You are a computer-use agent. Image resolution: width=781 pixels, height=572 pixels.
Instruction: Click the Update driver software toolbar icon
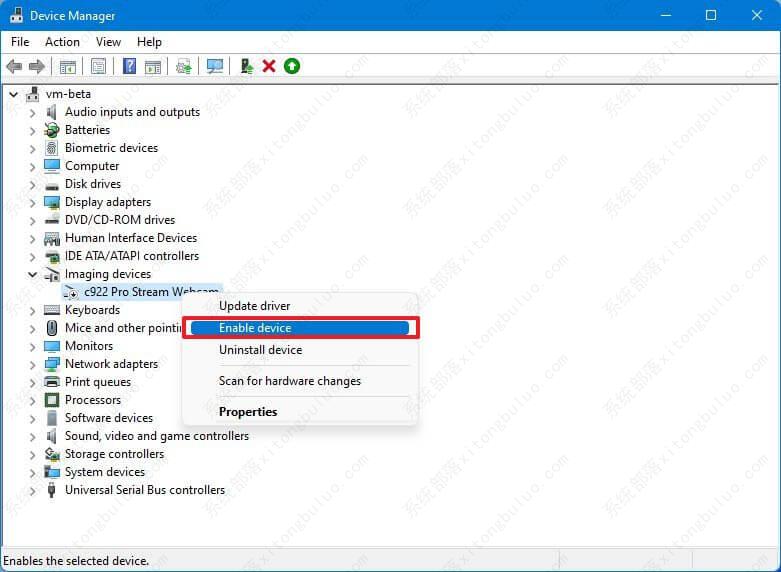[184, 66]
